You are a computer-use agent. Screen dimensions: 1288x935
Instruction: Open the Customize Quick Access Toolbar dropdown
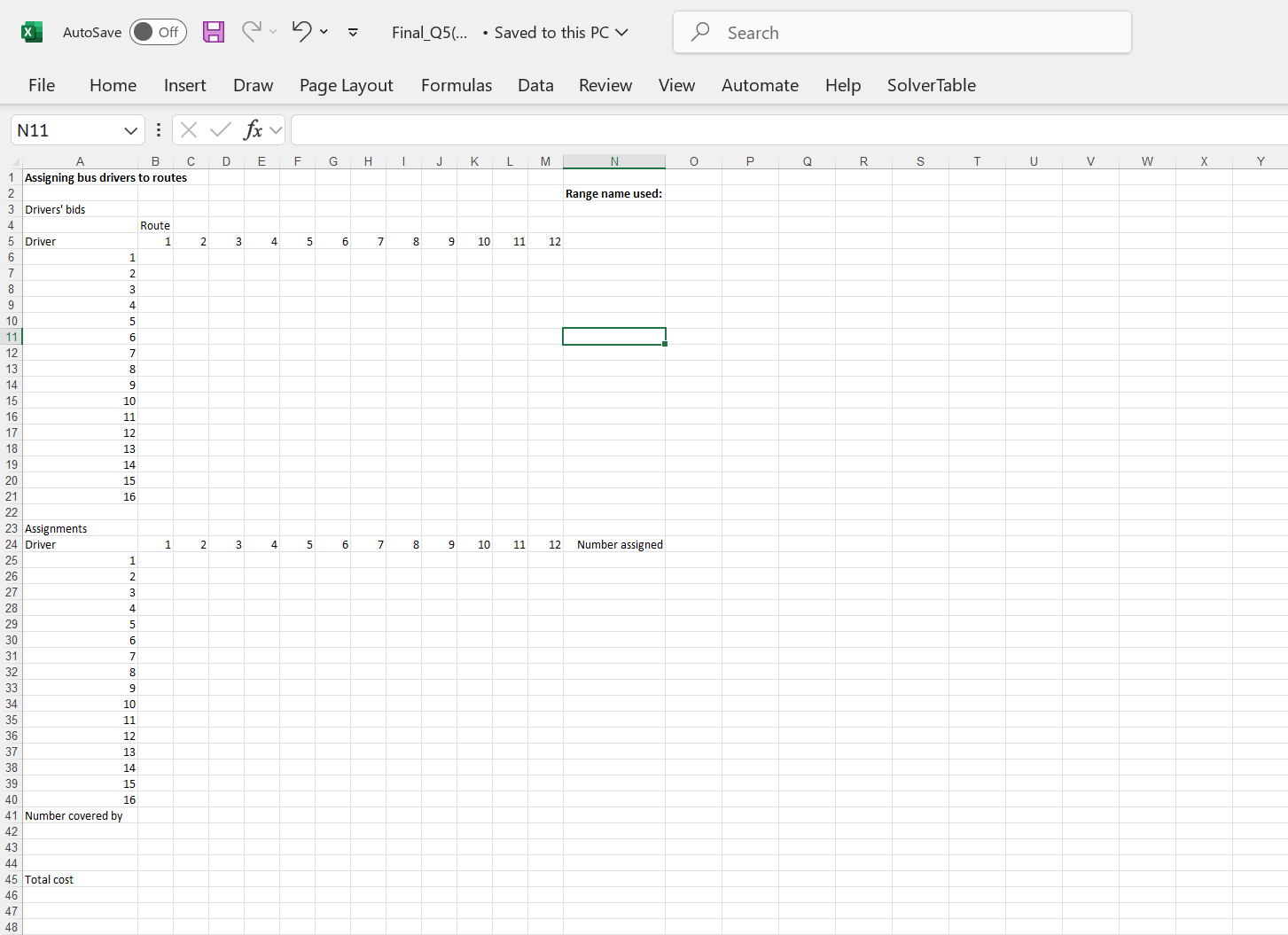pyautogui.click(x=353, y=32)
